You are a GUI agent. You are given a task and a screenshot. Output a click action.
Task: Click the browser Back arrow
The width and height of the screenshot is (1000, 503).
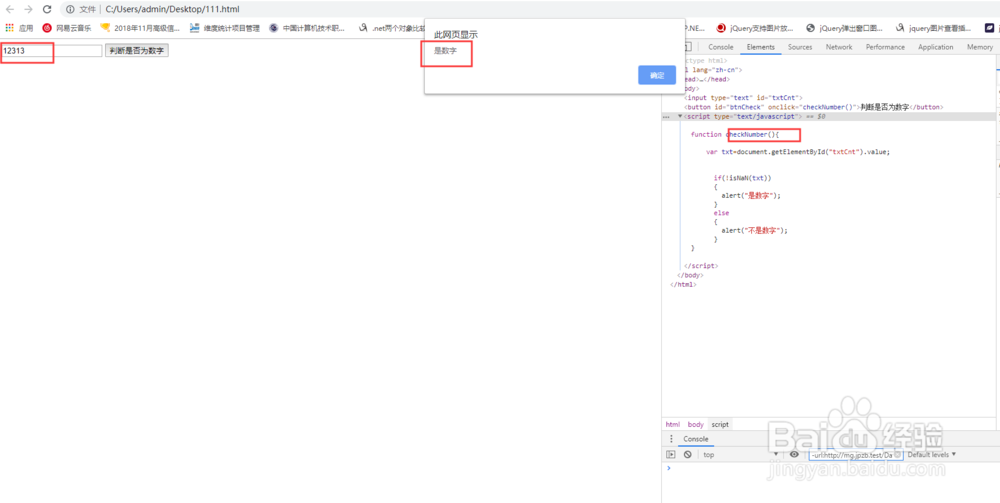click(10, 10)
